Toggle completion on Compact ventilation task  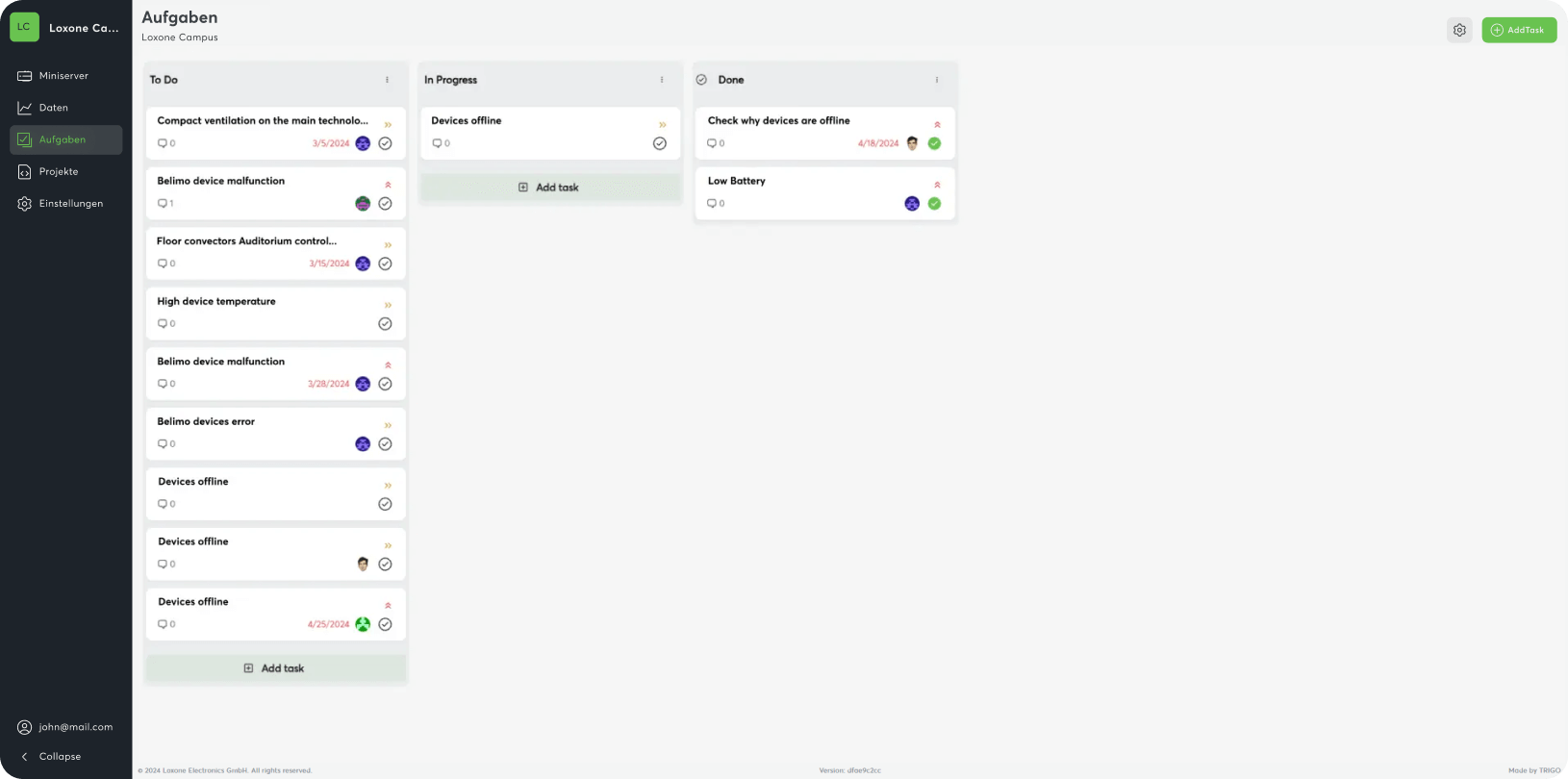pos(385,143)
